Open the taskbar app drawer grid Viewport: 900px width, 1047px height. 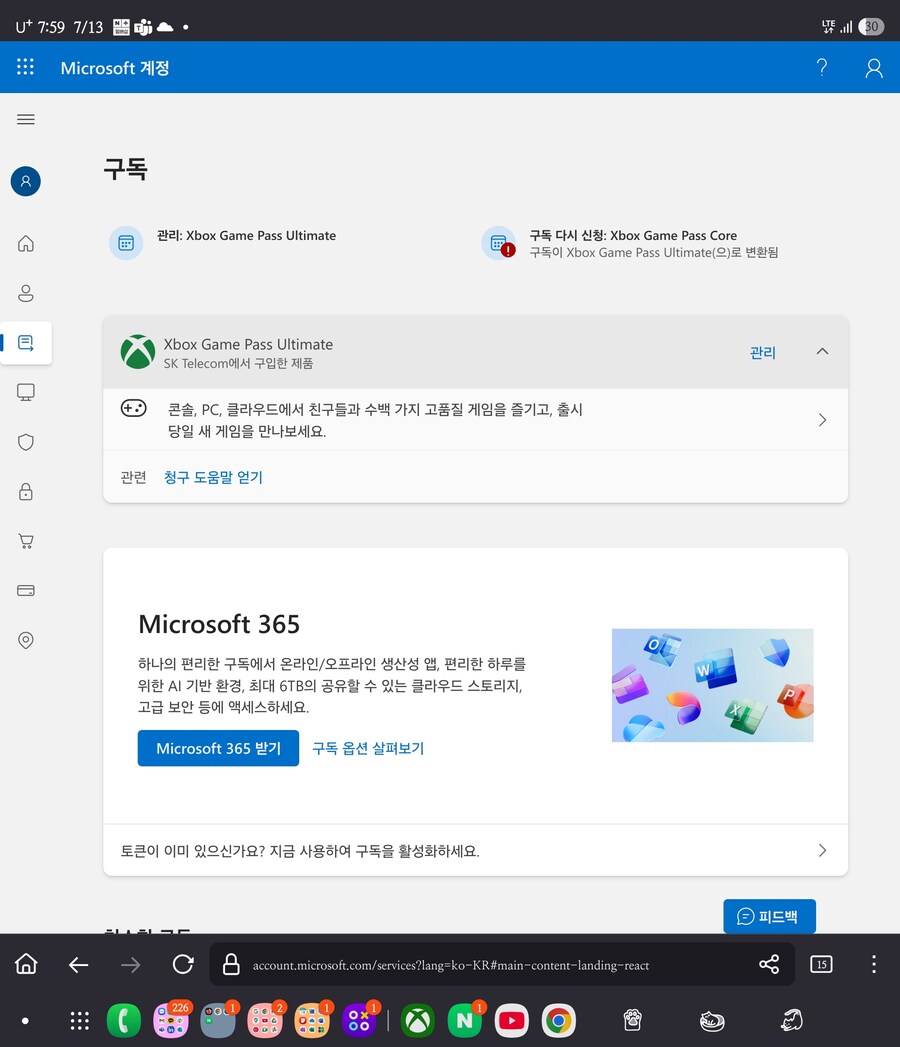pos(79,1020)
